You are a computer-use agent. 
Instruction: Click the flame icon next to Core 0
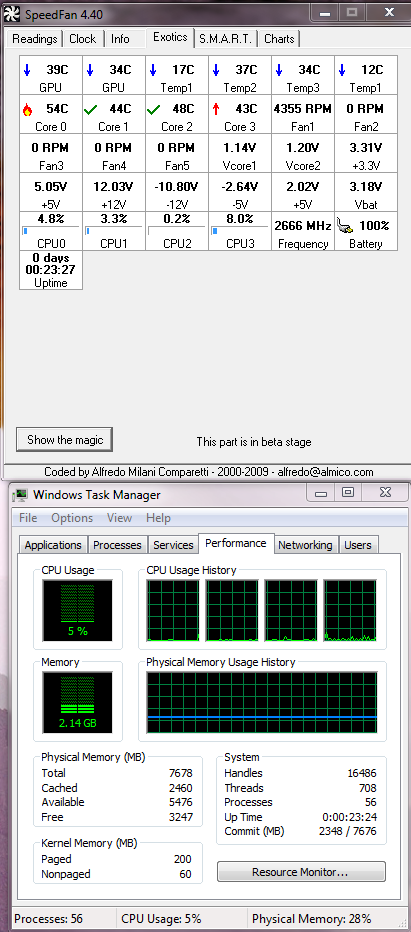27,109
